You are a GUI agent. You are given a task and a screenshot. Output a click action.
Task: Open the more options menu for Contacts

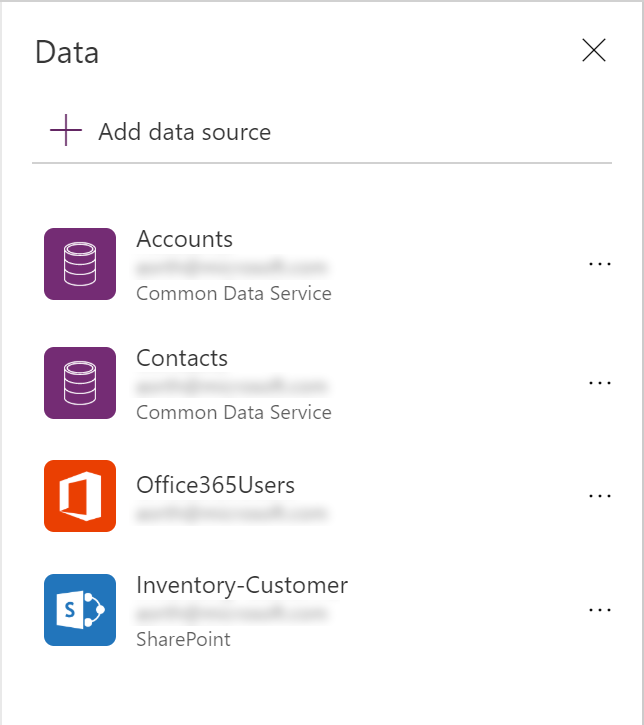point(600,383)
